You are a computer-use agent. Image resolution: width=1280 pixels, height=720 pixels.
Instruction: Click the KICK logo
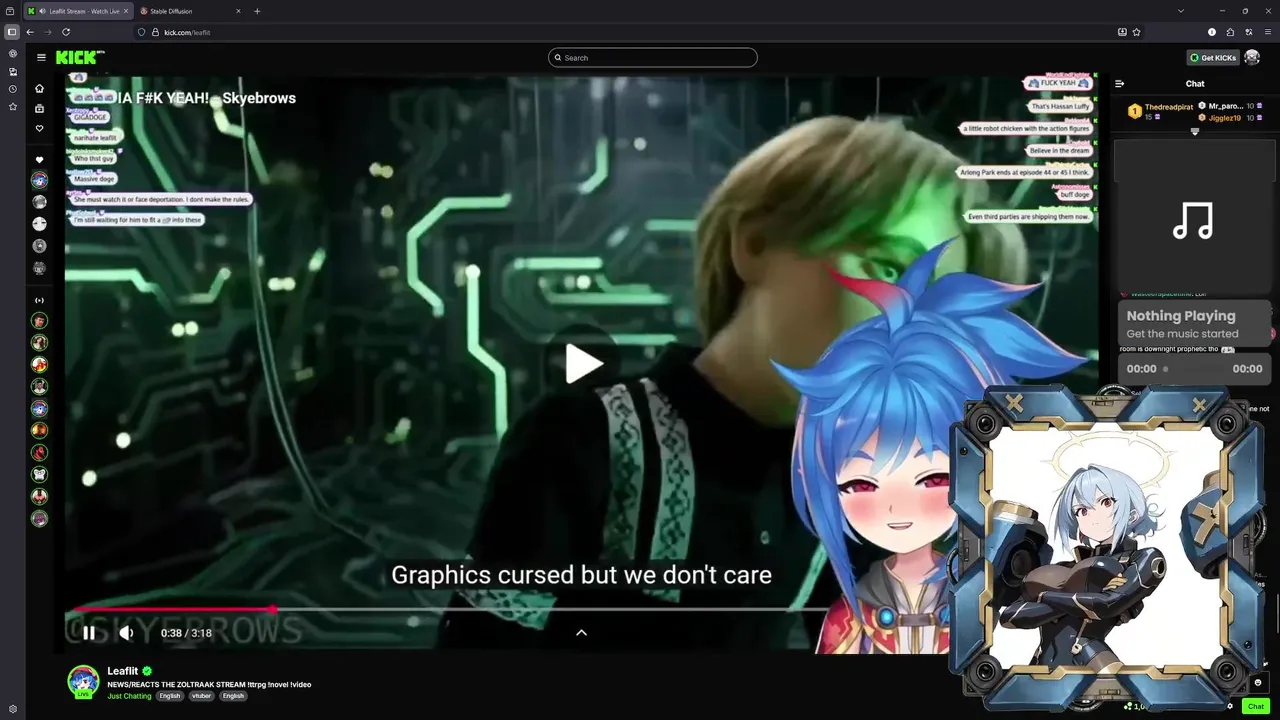[x=76, y=57]
